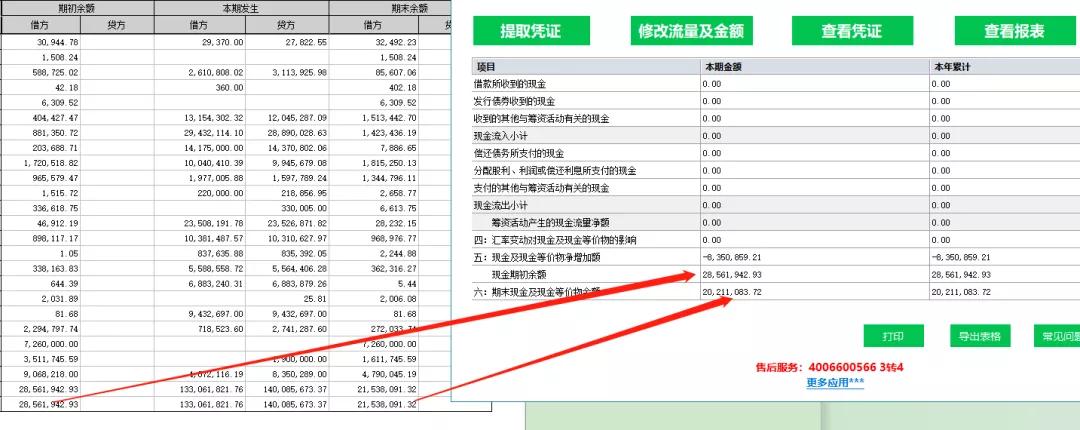The width and height of the screenshot is (1080, 430).
Task: Click the 导出表格 button
Action: click(x=980, y=336)
